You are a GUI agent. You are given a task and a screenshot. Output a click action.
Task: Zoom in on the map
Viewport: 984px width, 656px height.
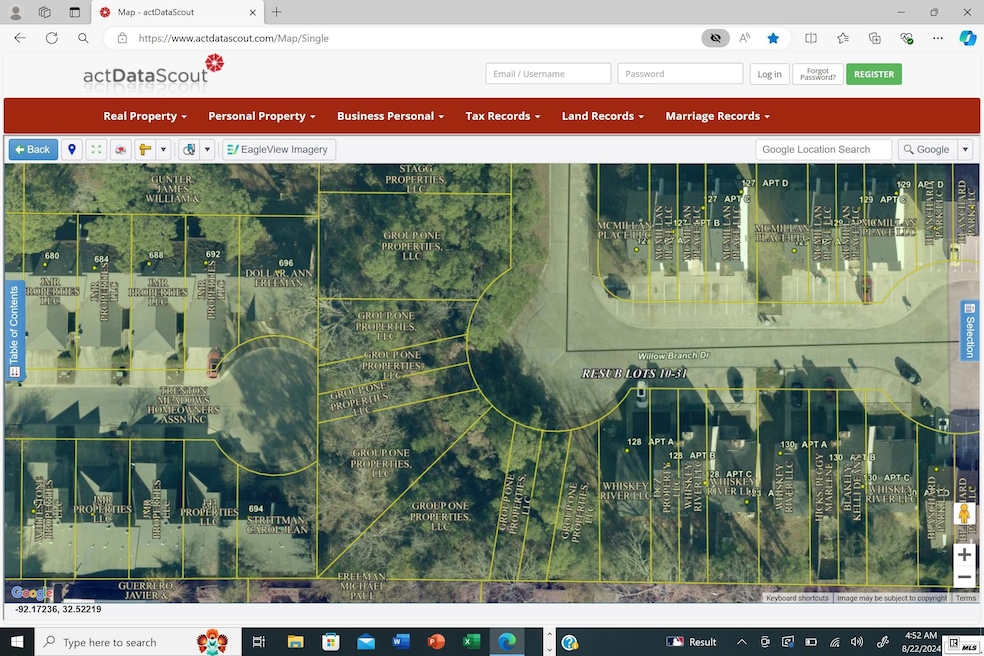point(964,555)
